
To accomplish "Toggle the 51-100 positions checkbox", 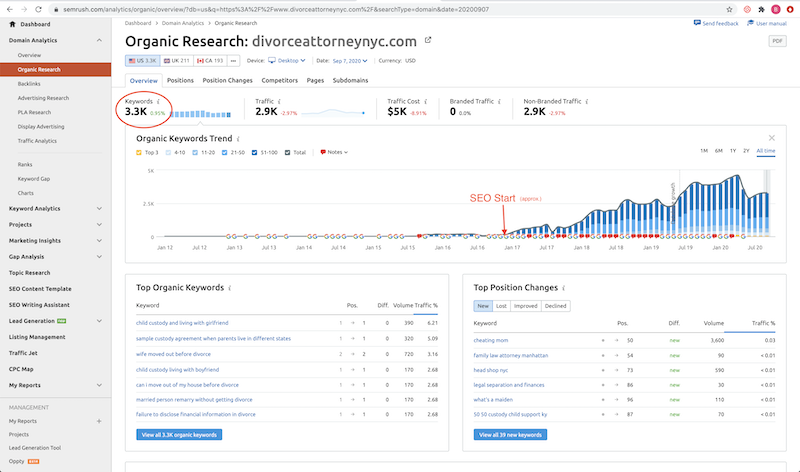I will (x=255, y=153).
